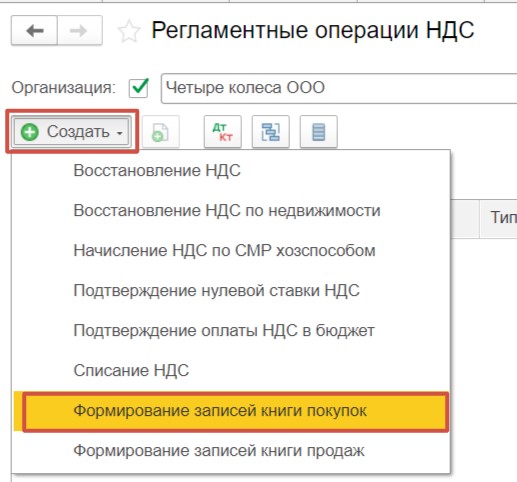Click the organization field Четыре колеса ООО
517x482 pixels.
click(339, 88)
